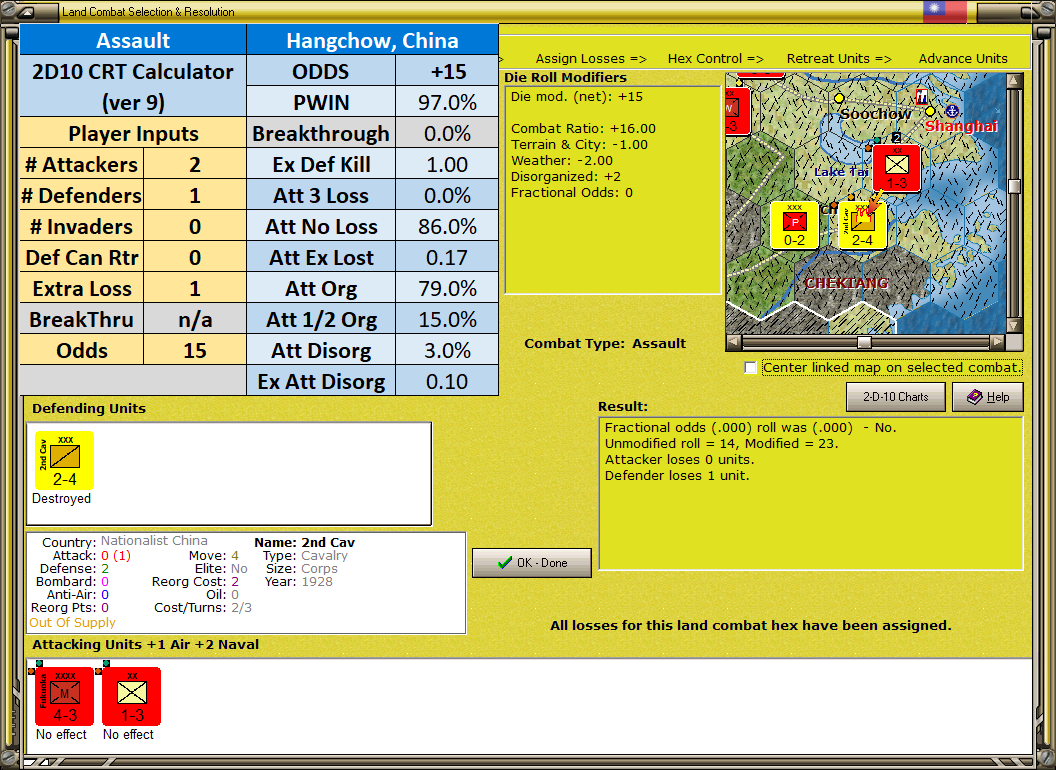Click the map's scroll up arrow
Viewport: 1056px width, 770px height.
click(1014, 81)
